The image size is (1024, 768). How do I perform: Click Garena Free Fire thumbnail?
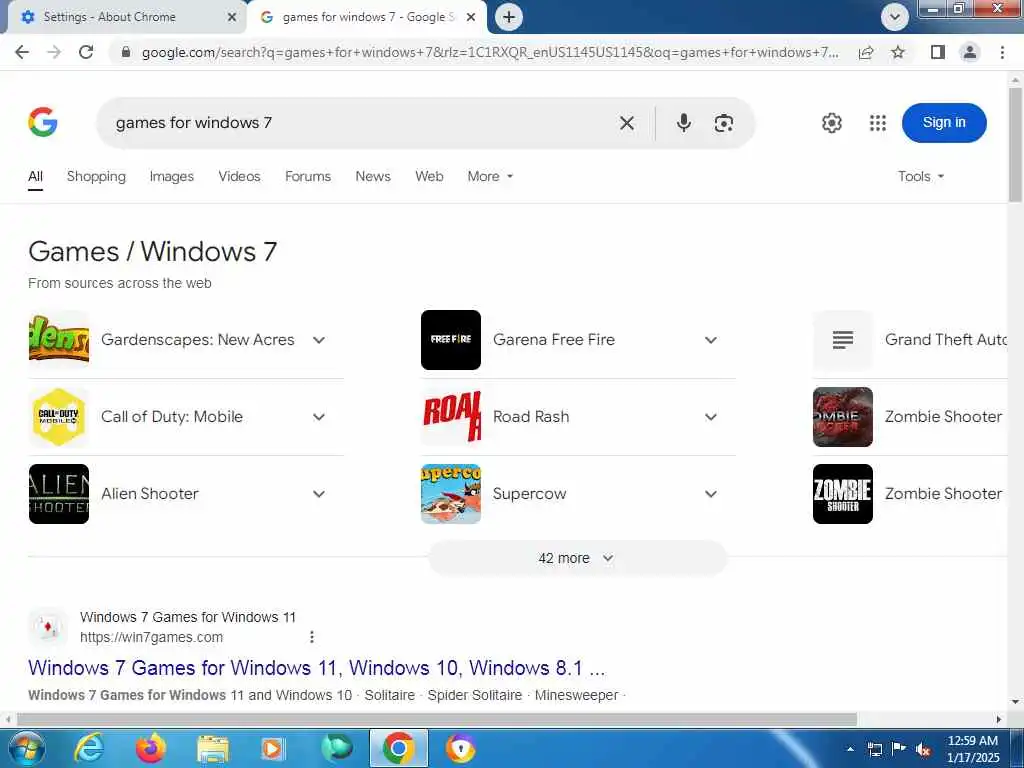[x=451, y=340]
